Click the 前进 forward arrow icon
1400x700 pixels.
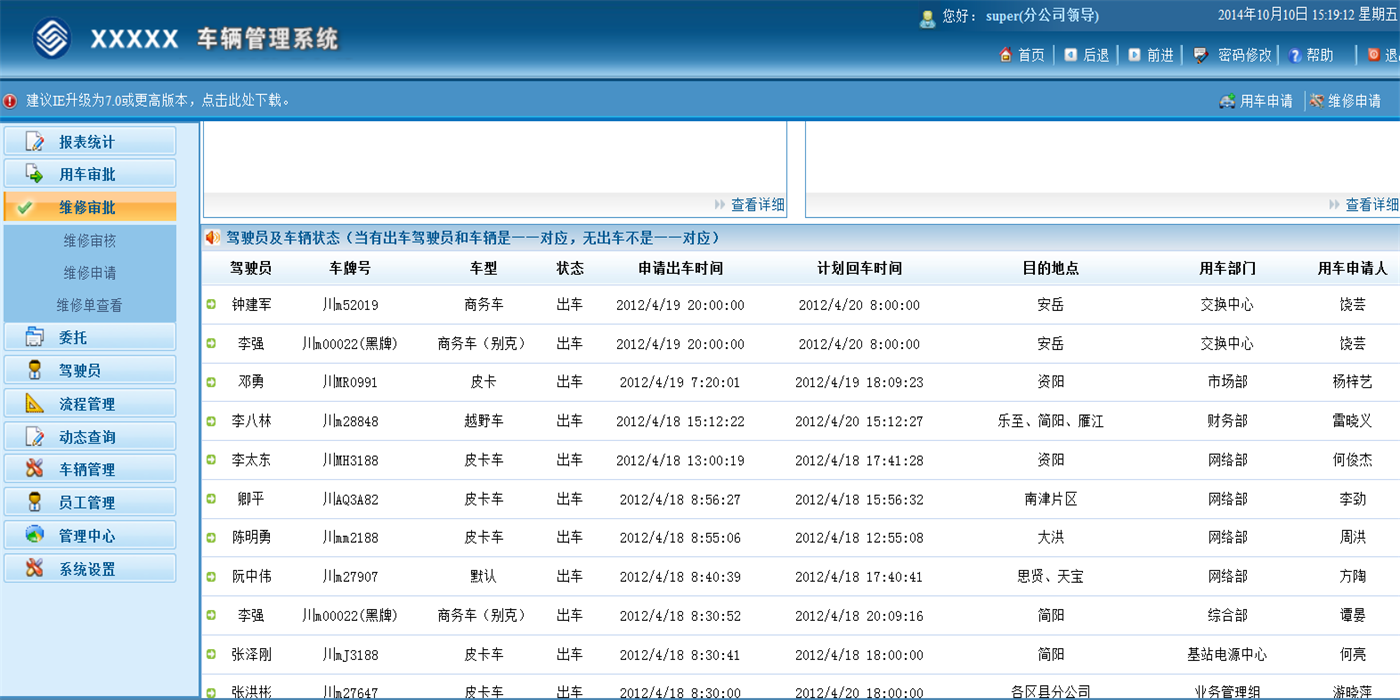[1135, 55]
